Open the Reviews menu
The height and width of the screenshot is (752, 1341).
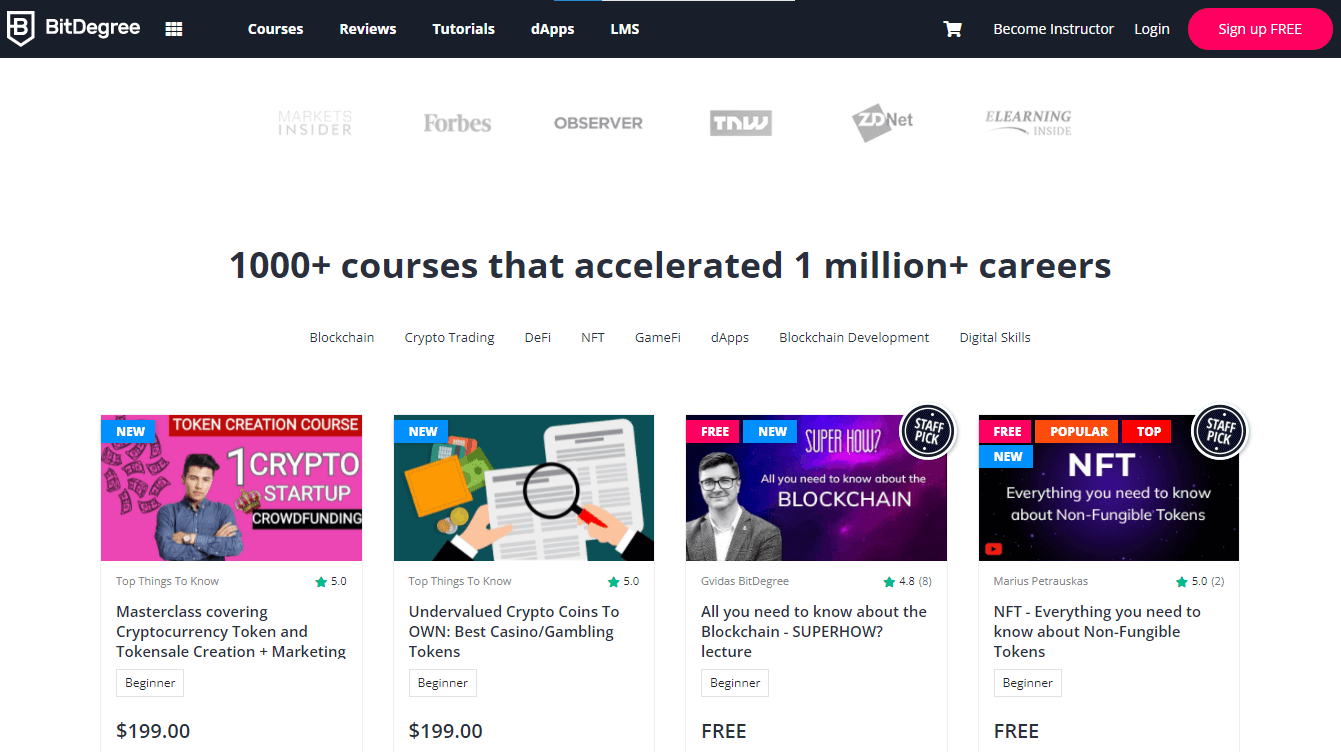point(368,29)
